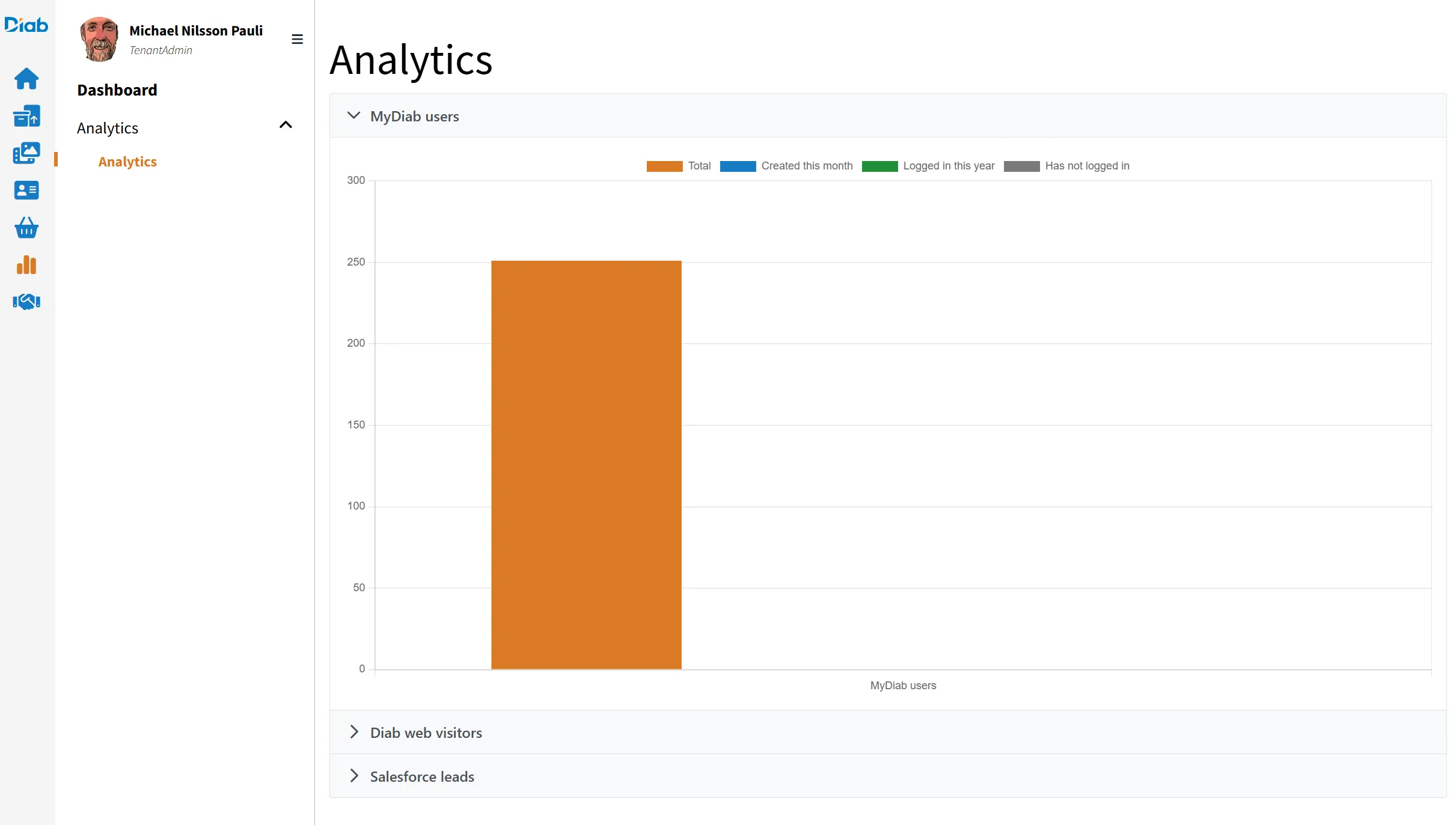The image size is (1456, 825).
Task: Click the Diab logo
Action: click(26, 25)
